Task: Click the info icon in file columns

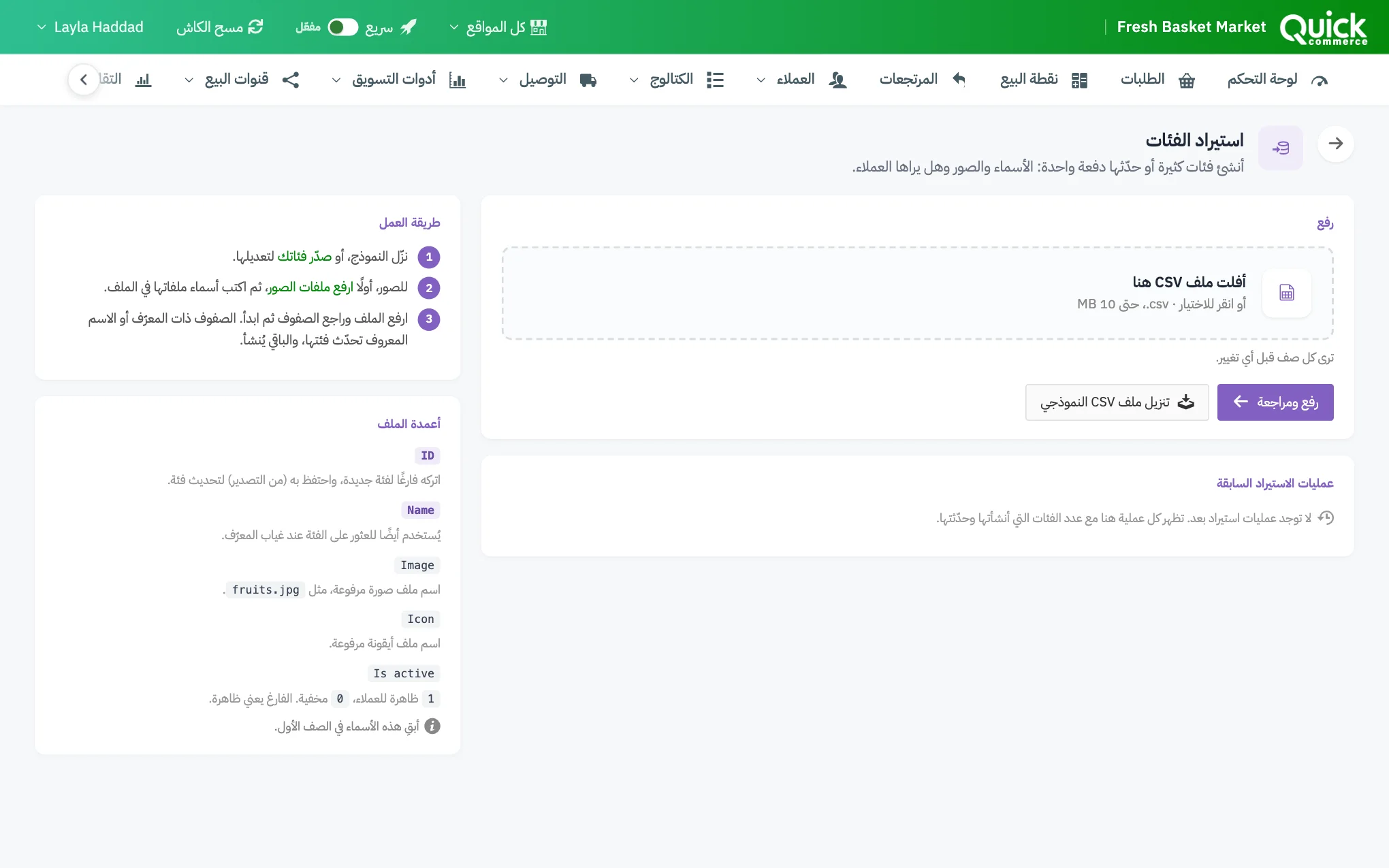Action: tap(432, 726)
